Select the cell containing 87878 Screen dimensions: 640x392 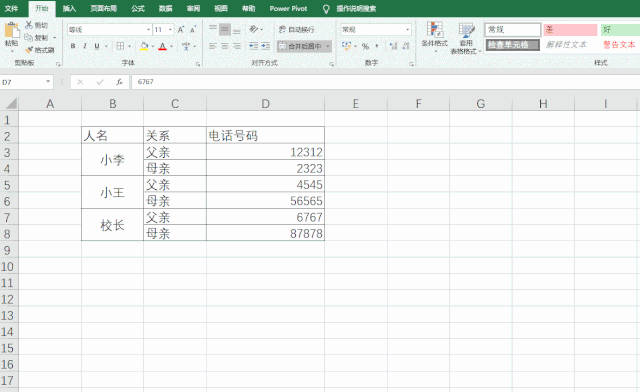tap(265, 233)
